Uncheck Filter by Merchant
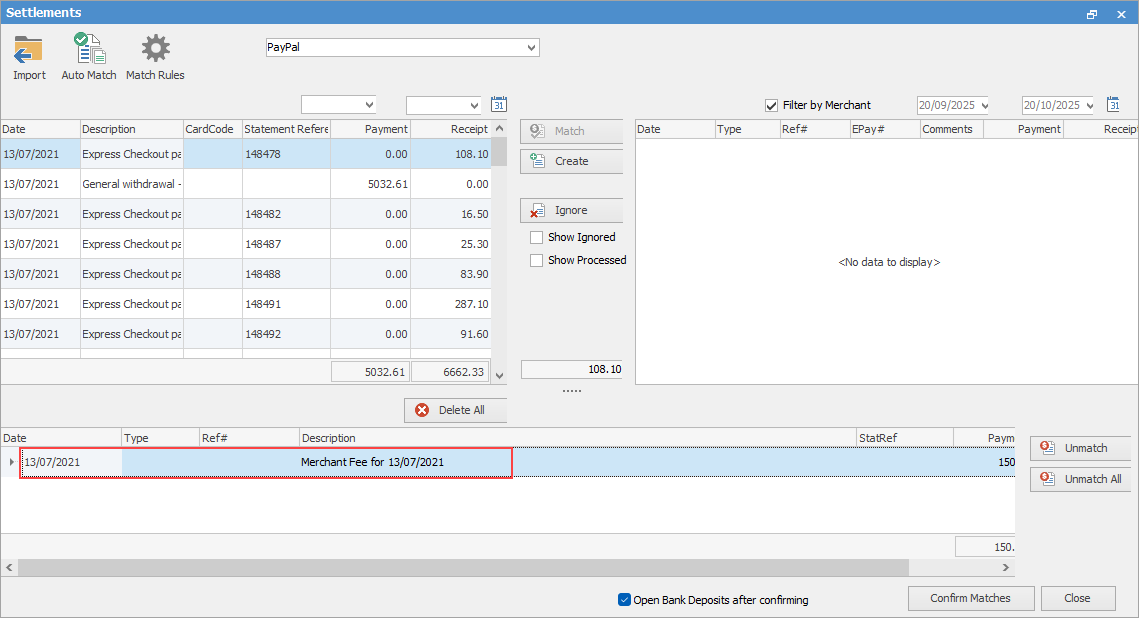 pyautogui.click(x=771, y=105)
